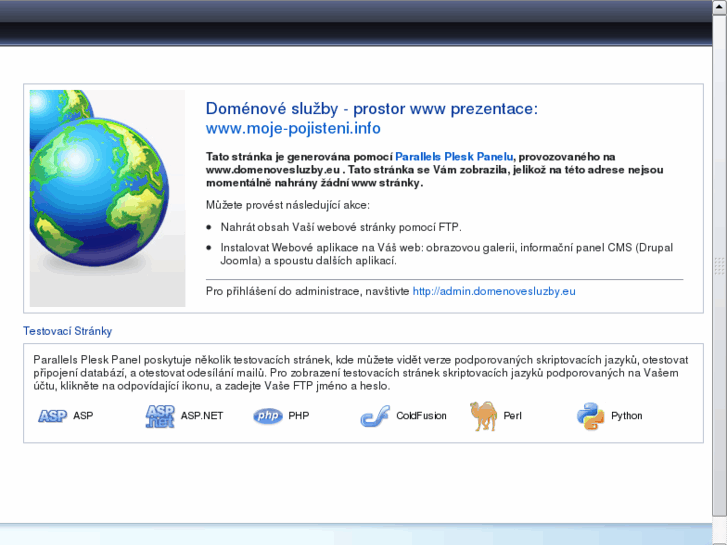Viewport: 727px width, 545px height.
Task: Click the ASP text label
Action: click(83, 416)
